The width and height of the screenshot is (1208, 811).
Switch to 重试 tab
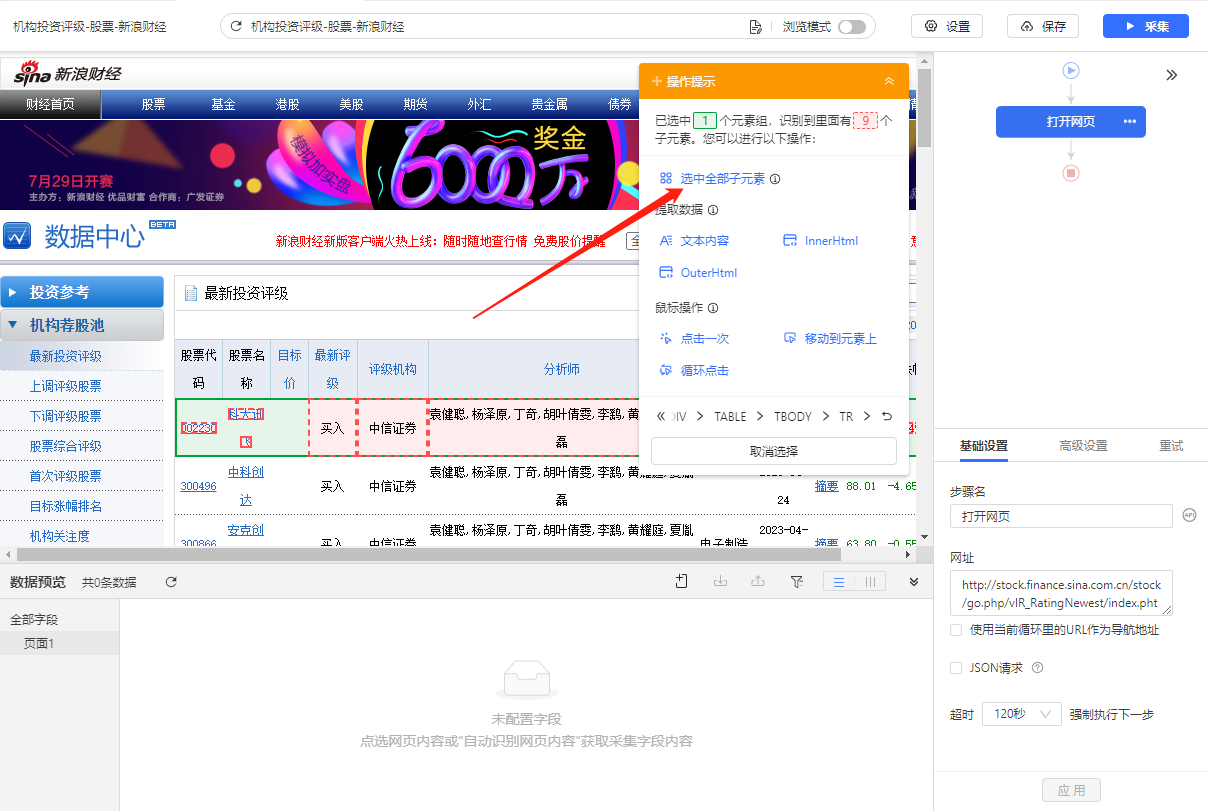[1171, 446]
